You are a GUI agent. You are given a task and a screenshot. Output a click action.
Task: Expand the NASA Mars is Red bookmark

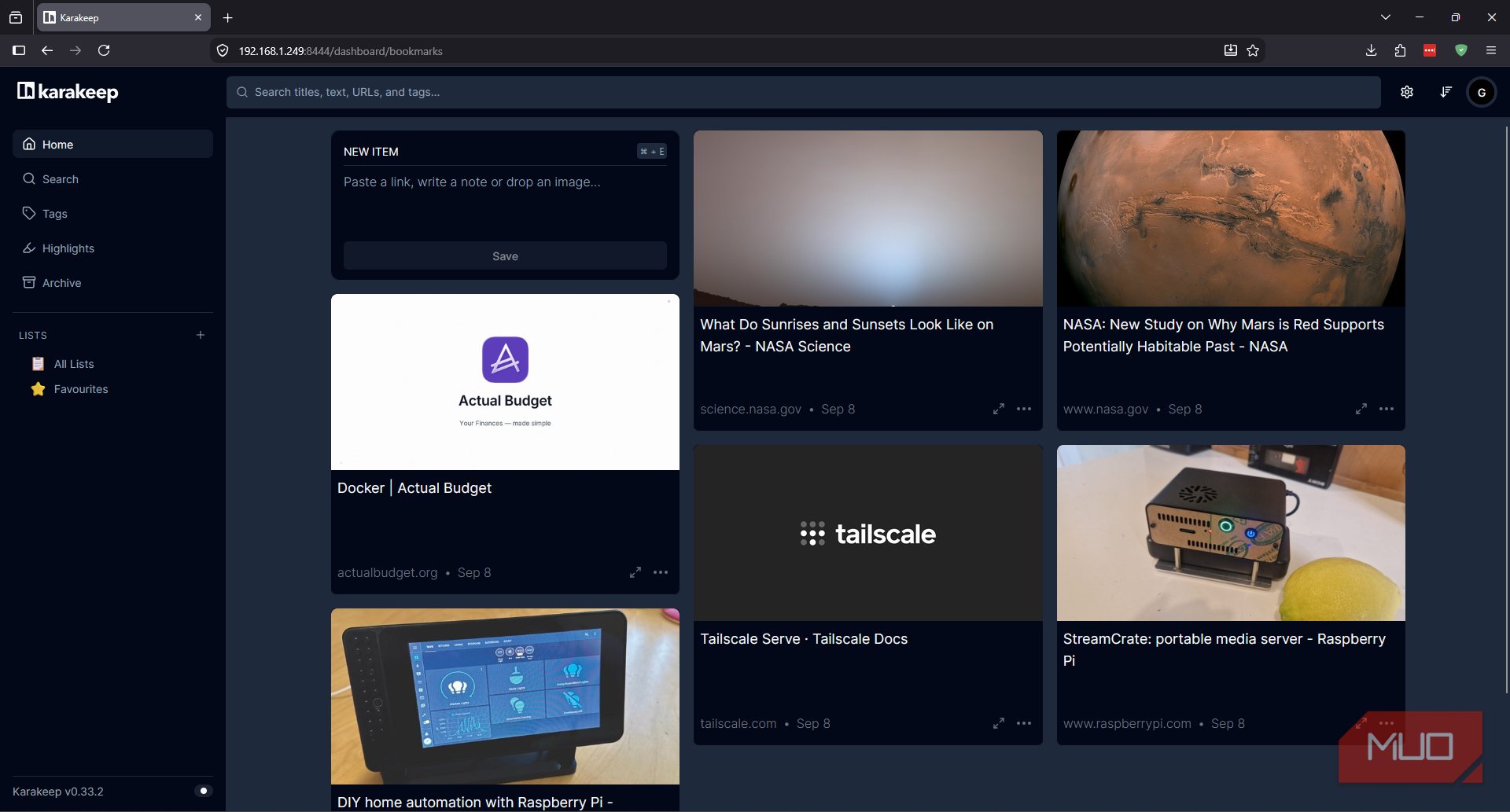pos(1361,409)
